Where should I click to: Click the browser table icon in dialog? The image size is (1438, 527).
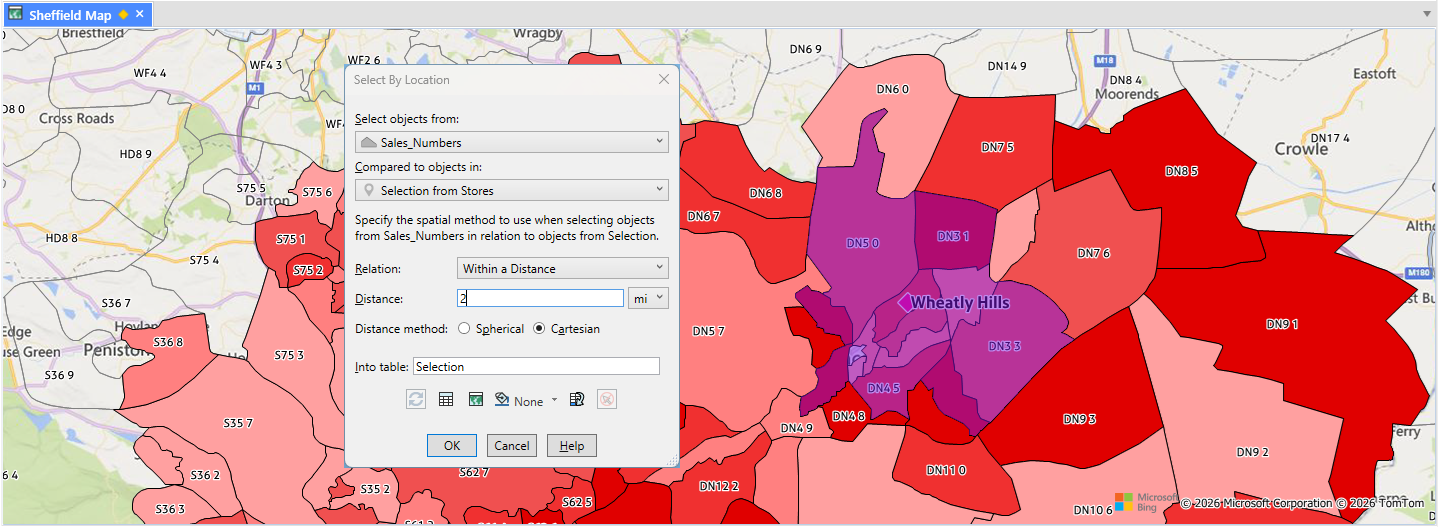tap(446, 400)
